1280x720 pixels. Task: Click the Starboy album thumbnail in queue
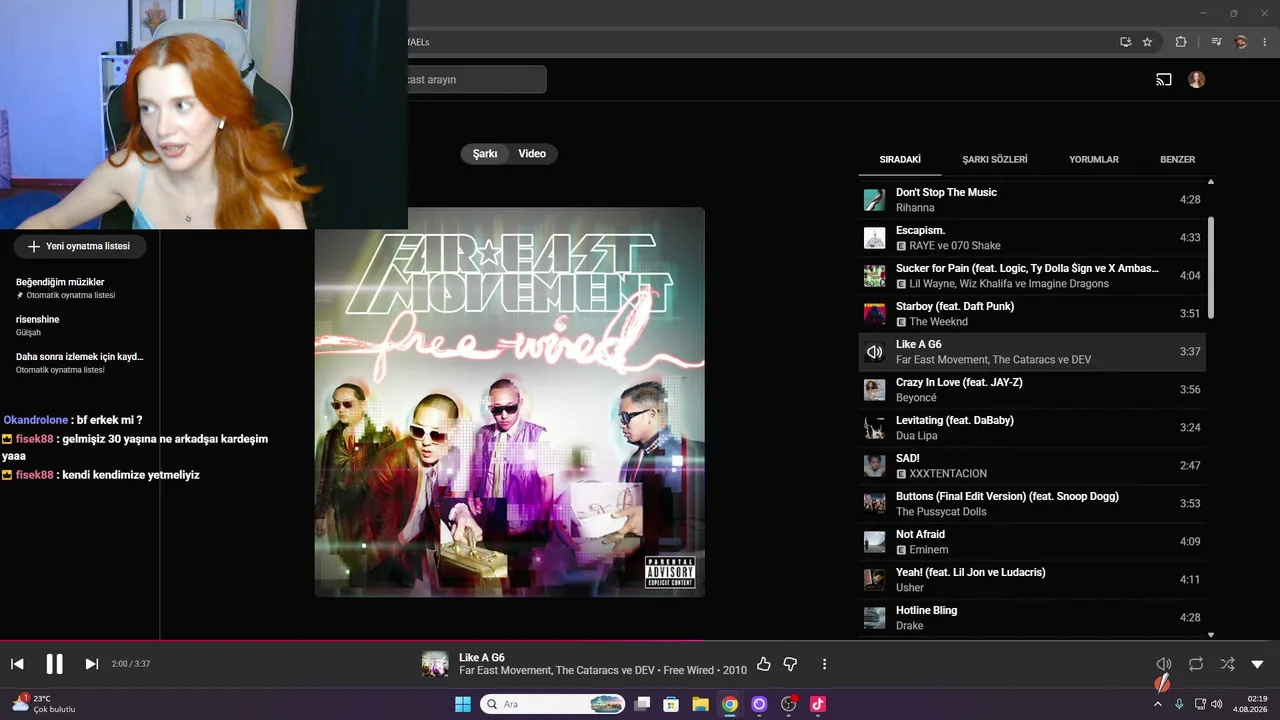(875, 314)
